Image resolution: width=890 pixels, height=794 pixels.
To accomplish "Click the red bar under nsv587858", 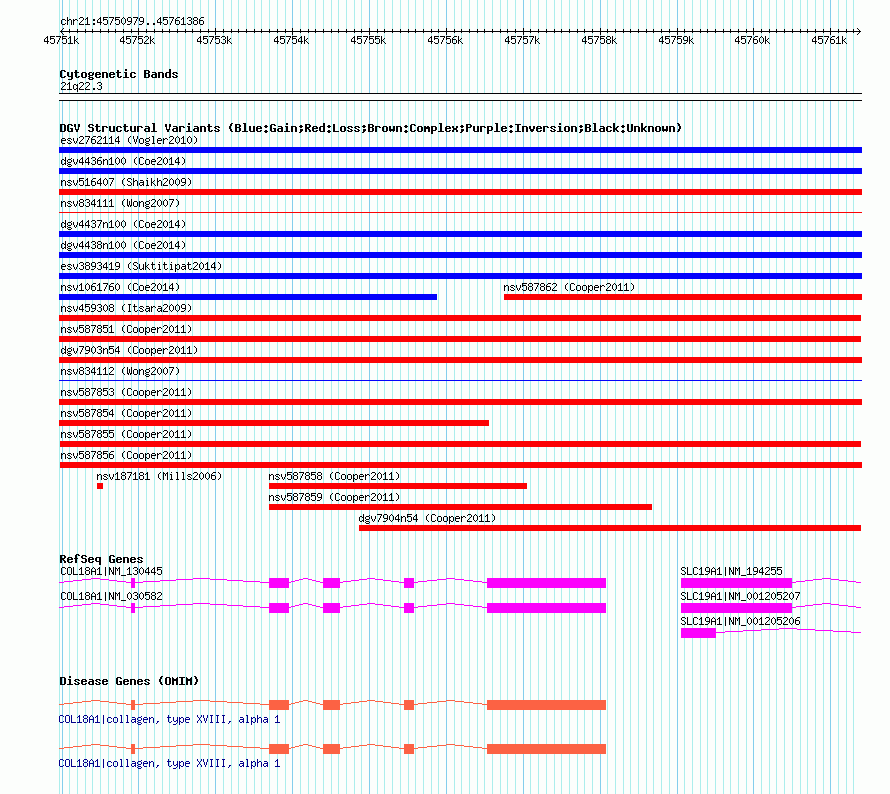I will click(x=398, y=486).
